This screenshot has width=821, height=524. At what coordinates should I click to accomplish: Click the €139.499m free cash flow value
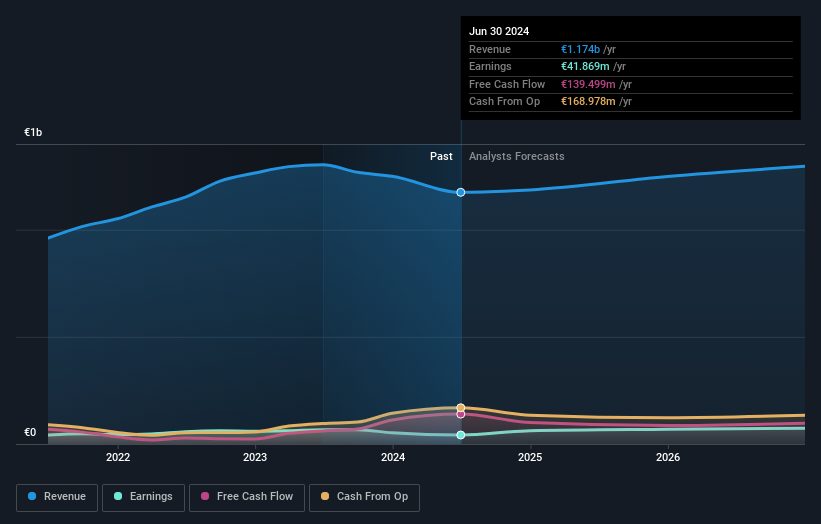(588, 84)
